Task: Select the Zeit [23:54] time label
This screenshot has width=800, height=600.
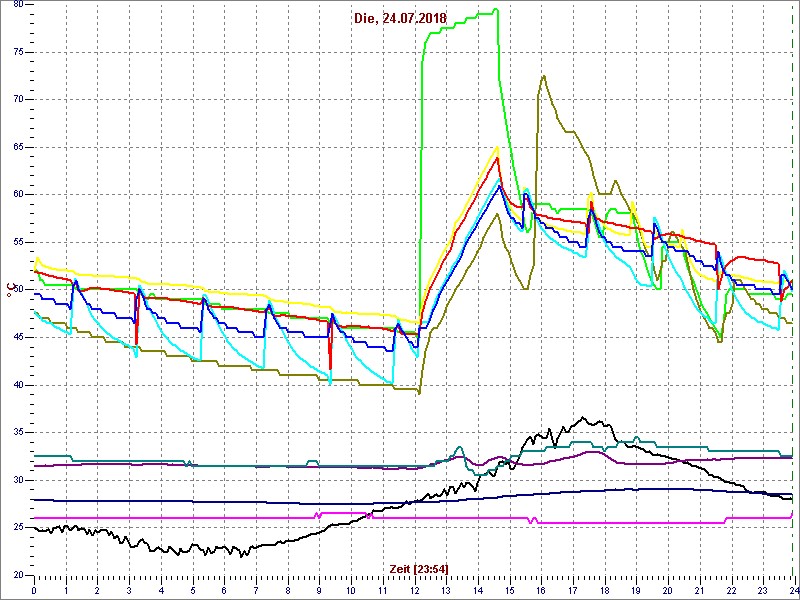Action: tap(419, 568)
